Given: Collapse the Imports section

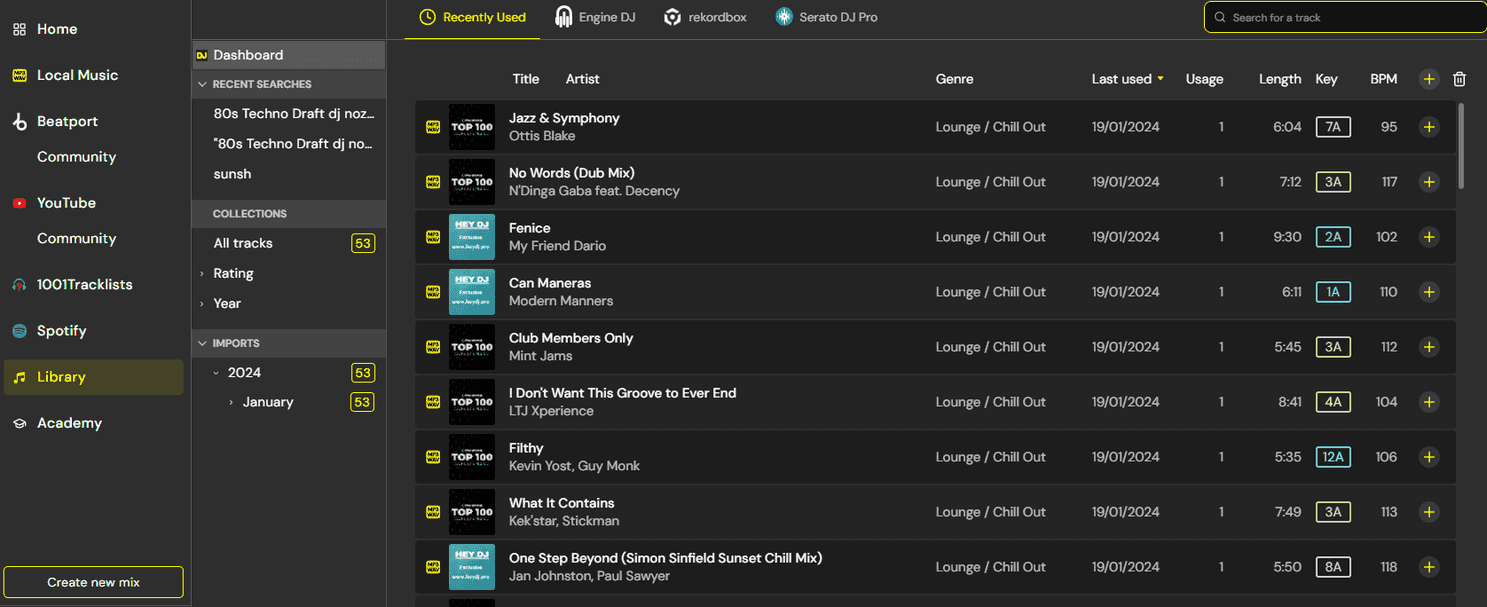Looking at the screenshot, I should (x=201, y=343).
